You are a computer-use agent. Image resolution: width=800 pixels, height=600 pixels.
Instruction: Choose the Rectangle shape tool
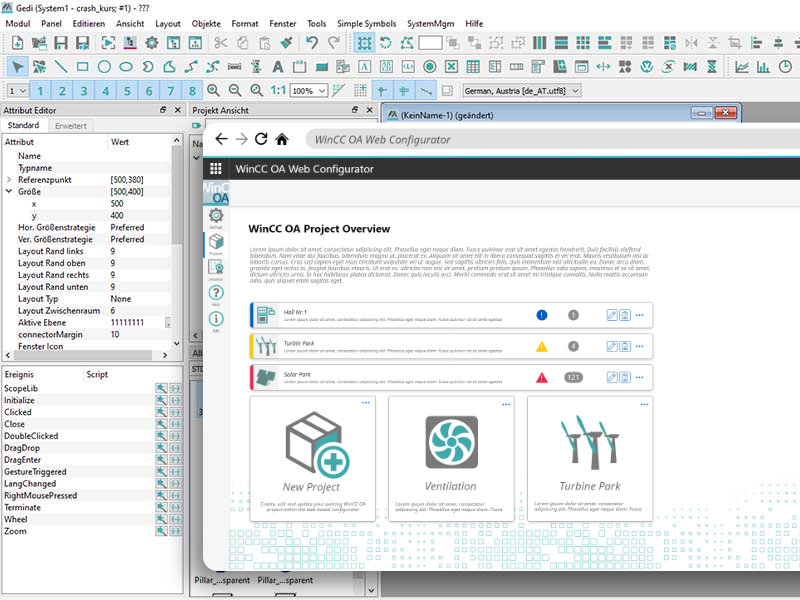click(x=83, y=66)
